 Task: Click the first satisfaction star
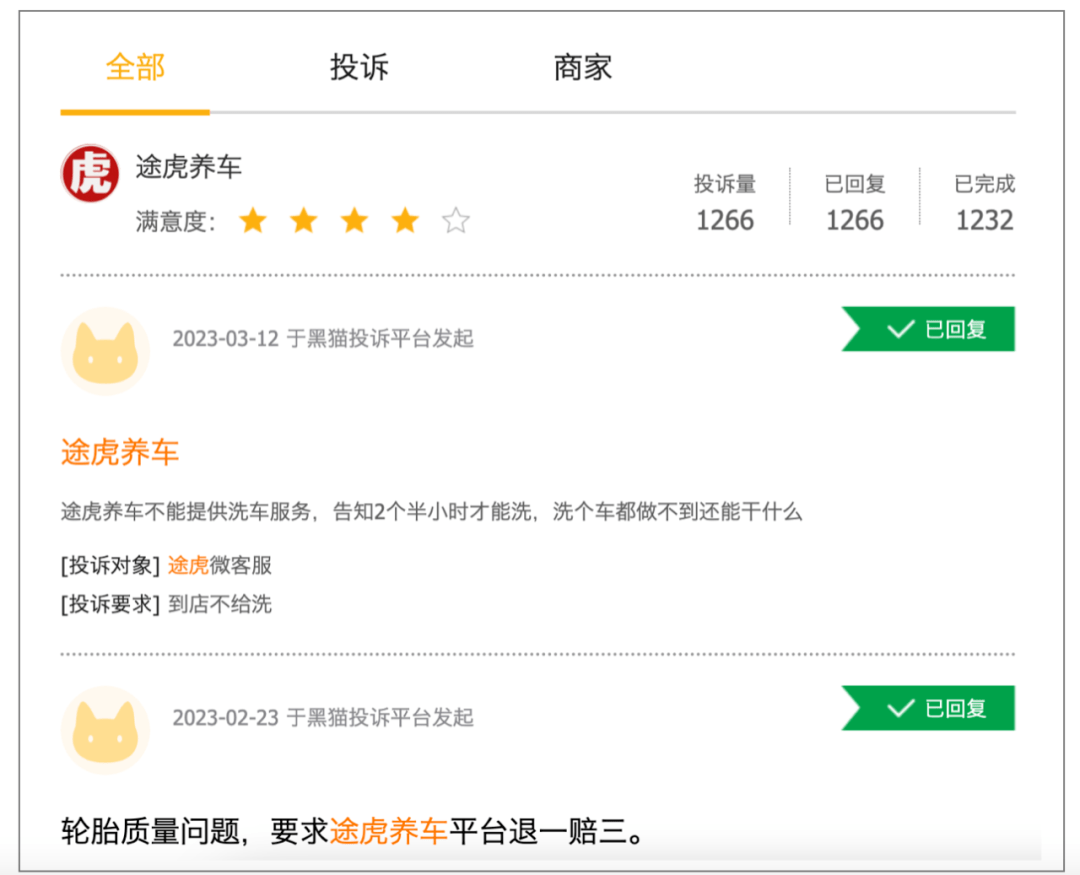pyautogui.click(x=253, y=221)
